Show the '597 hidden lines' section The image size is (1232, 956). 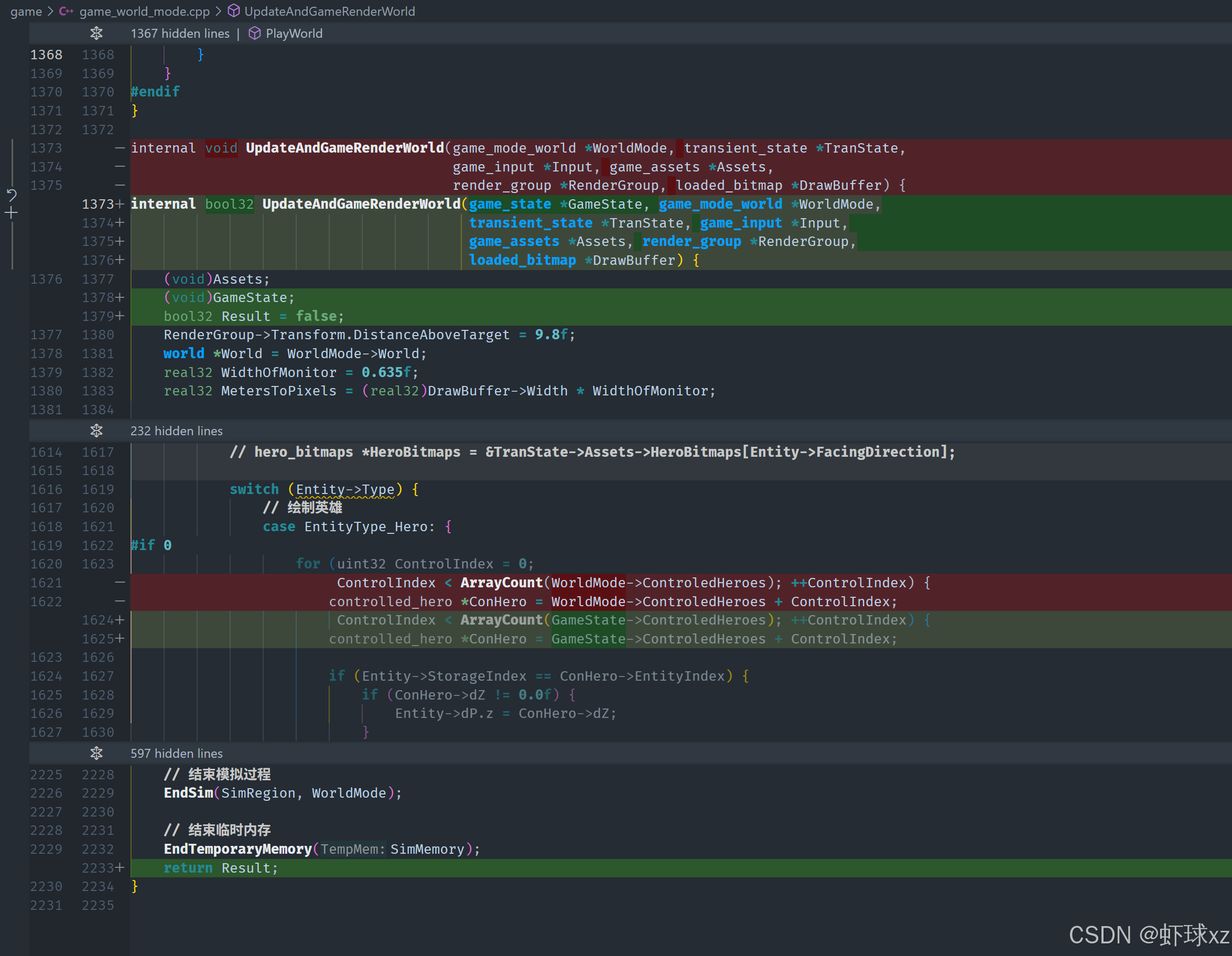coord(177,754)
